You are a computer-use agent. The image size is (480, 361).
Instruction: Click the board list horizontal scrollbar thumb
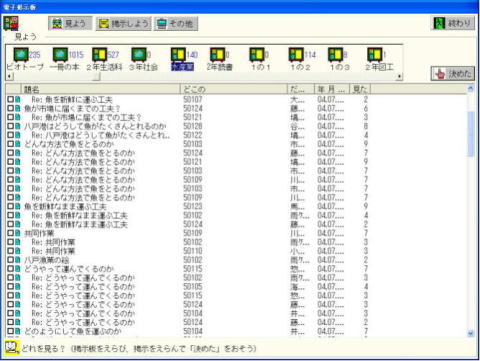[96, 76]
